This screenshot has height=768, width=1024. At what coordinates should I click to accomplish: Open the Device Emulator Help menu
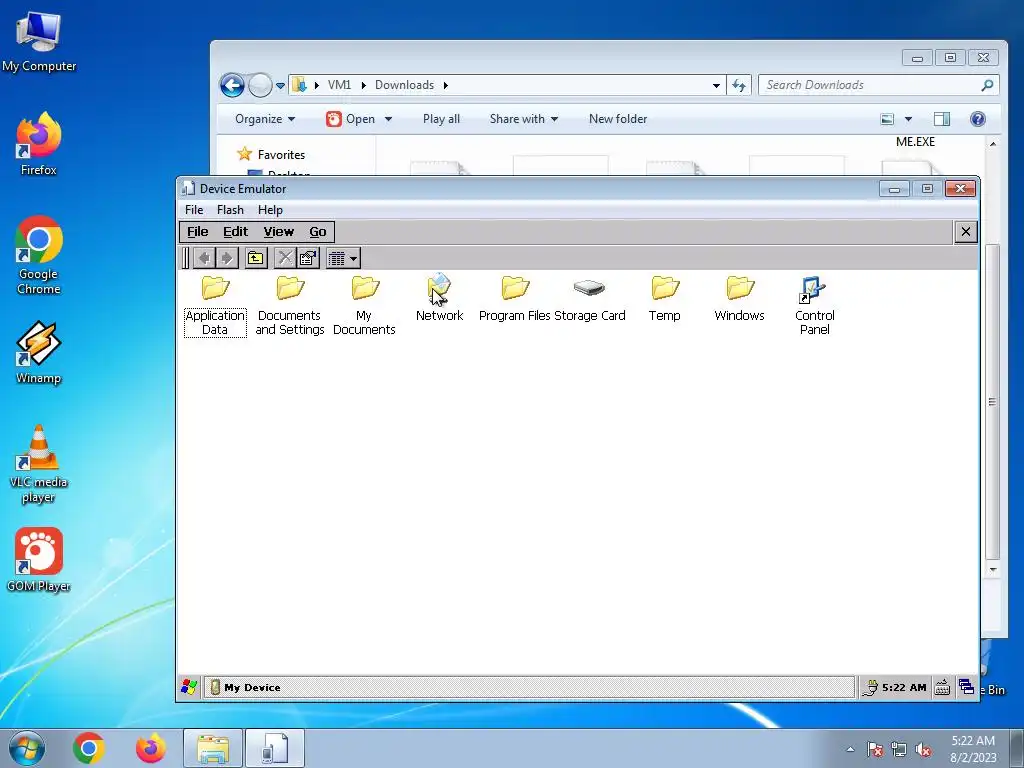[x=270, y=210]
